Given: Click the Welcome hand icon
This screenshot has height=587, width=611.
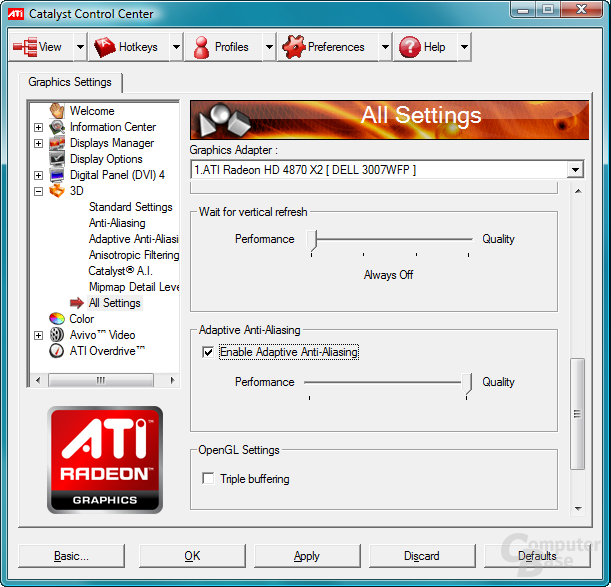Looking at the screenshot, I should click(x=57, y=111).
